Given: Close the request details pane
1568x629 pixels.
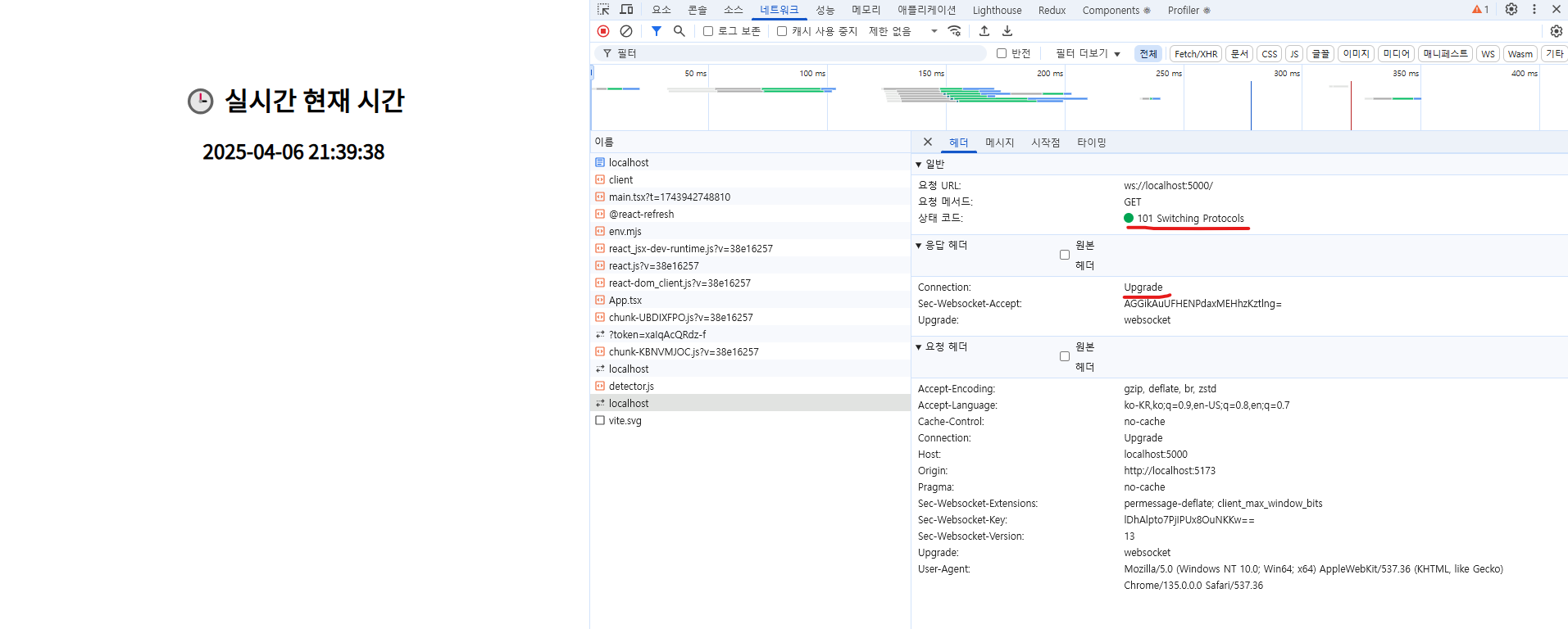Looking at the screenshot, I should 928,142.
